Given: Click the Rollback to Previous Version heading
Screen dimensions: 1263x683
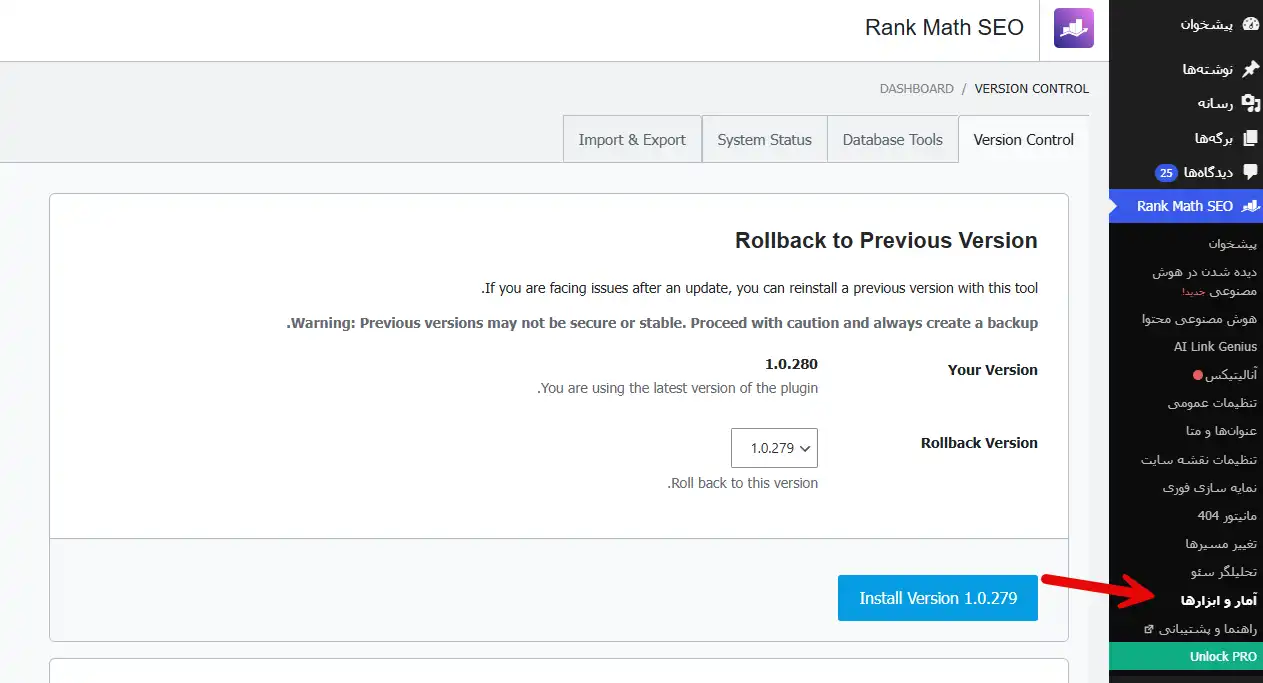Looking at the screenshot, I should (886, 241).
